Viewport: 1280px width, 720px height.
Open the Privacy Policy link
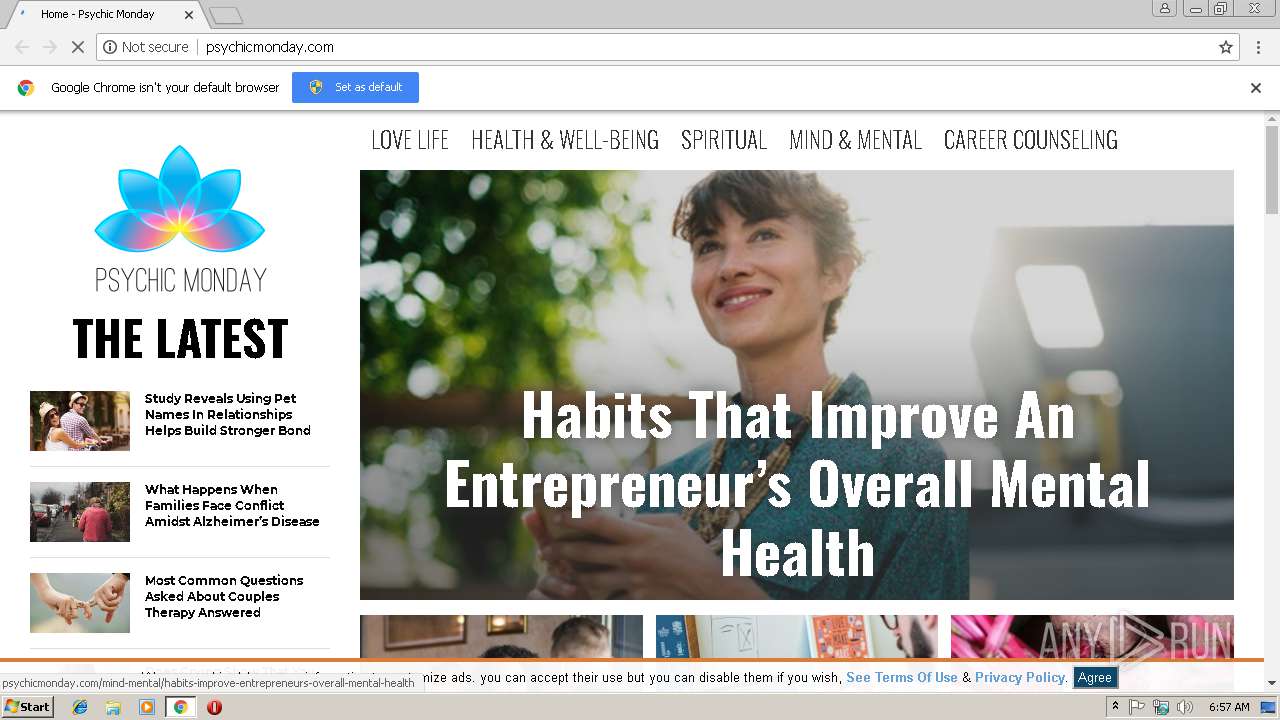click(1019, 677)
